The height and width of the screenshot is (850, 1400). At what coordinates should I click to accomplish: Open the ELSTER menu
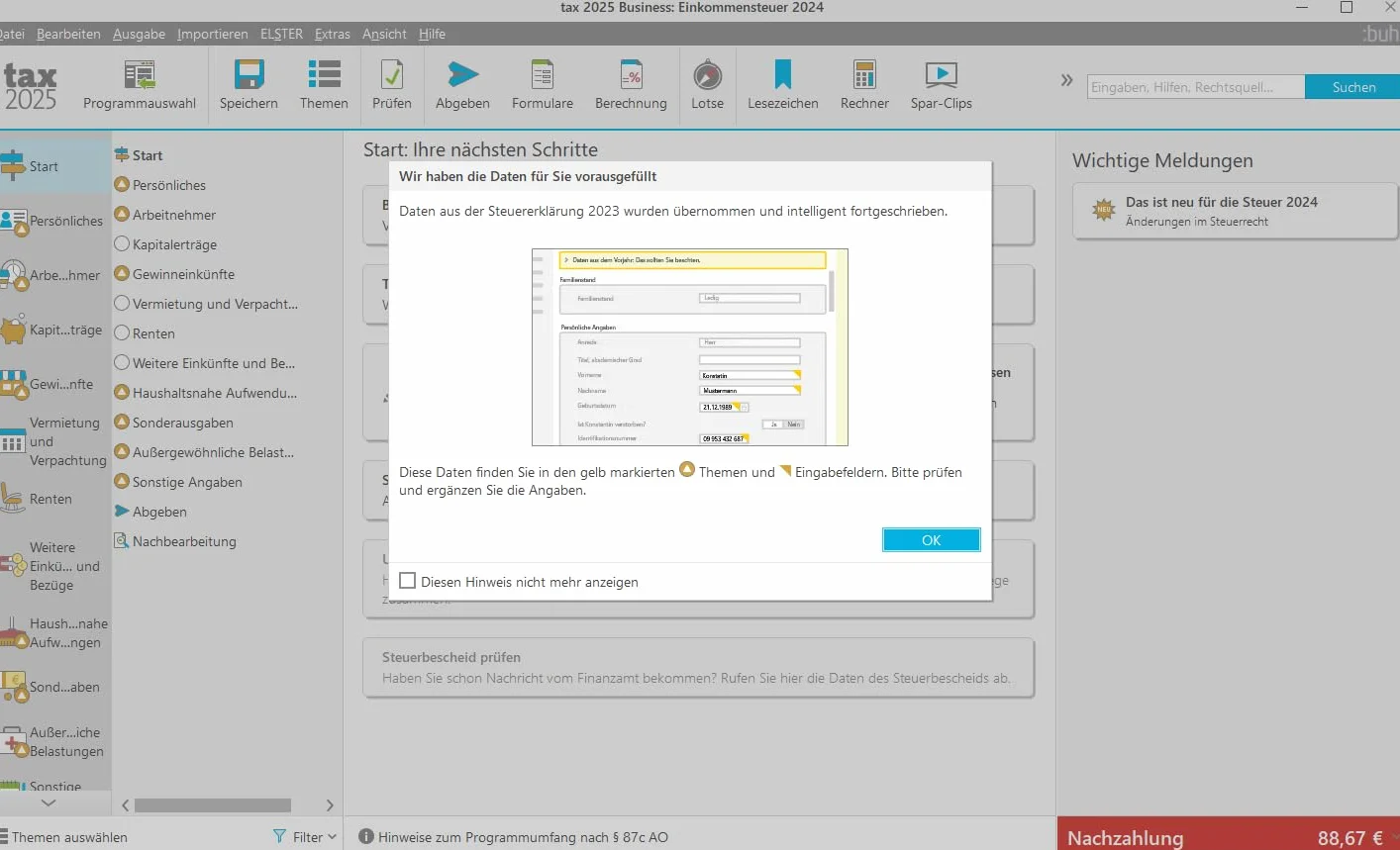(x=281, y=34)
